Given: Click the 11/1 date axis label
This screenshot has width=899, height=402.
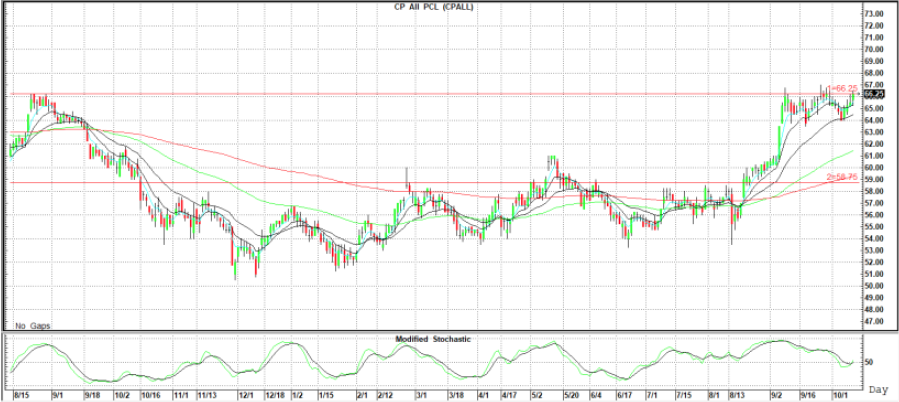Looking at the screenshot, I should pyautogui.click(x=182, y=396).
